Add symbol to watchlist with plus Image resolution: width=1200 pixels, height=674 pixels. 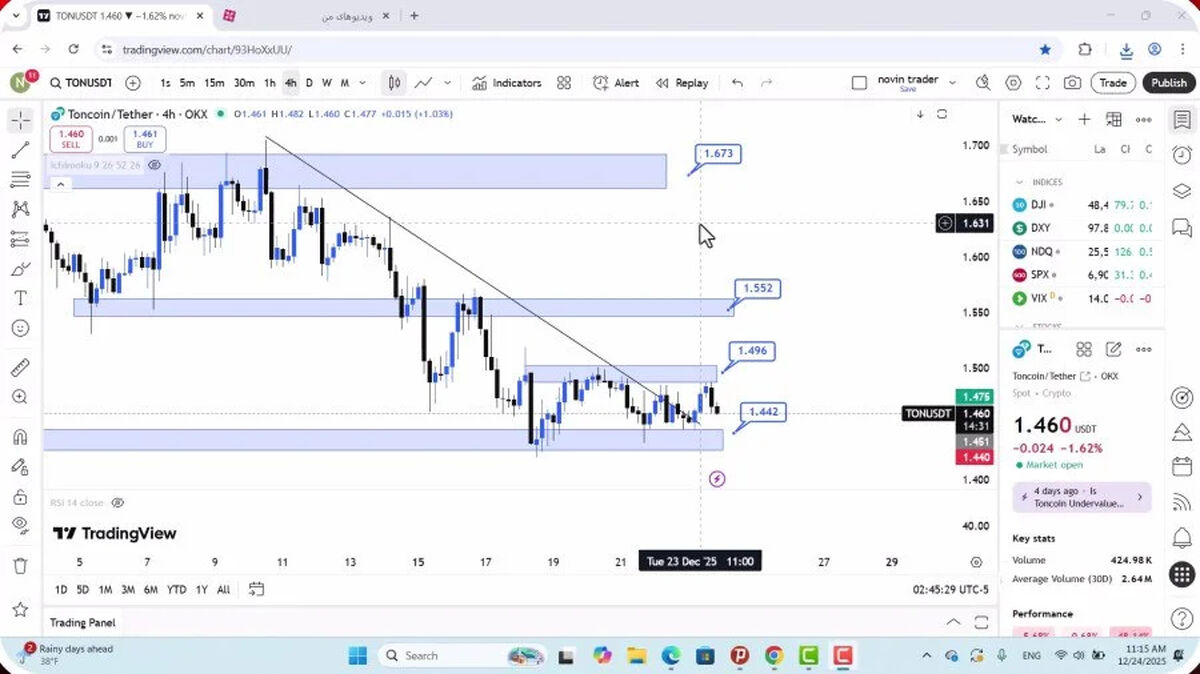(1084, 119)
